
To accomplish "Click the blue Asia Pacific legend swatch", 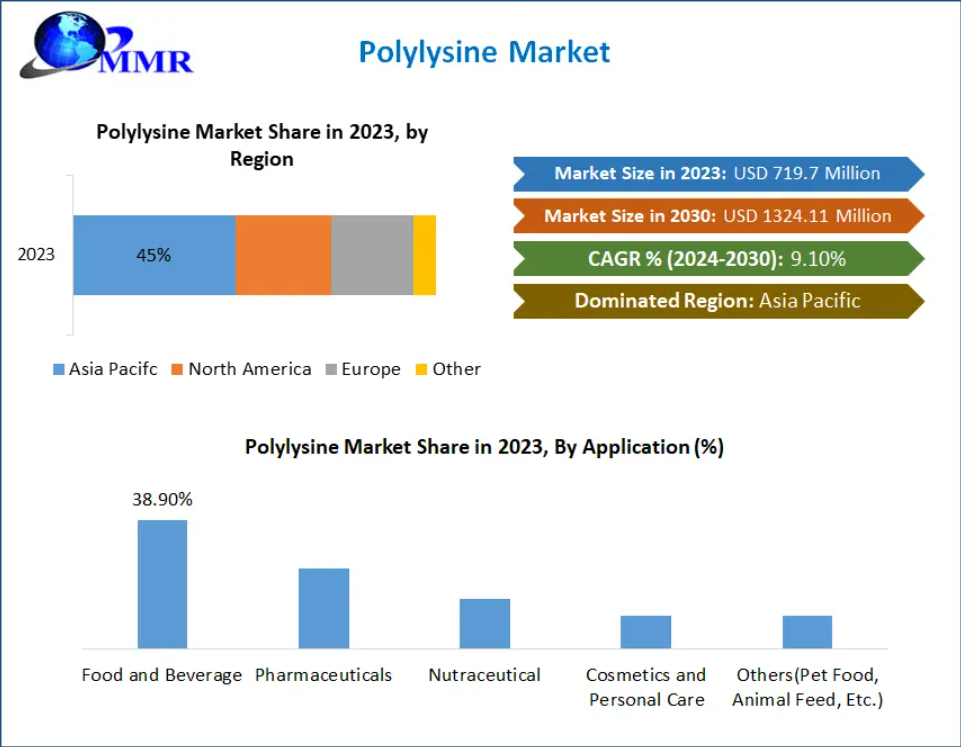I will tap(59, 370).
